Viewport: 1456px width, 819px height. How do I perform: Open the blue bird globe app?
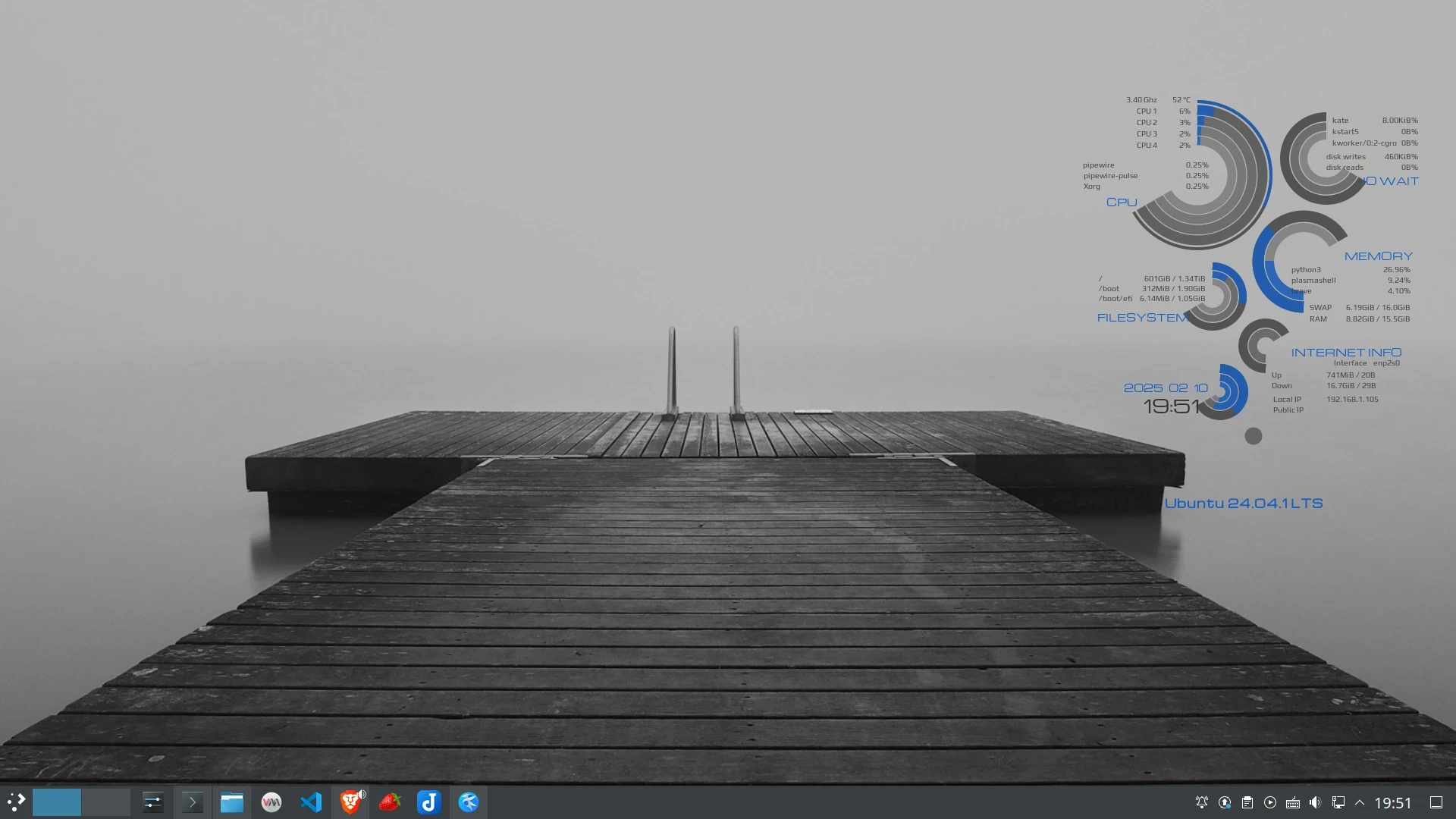469,802
